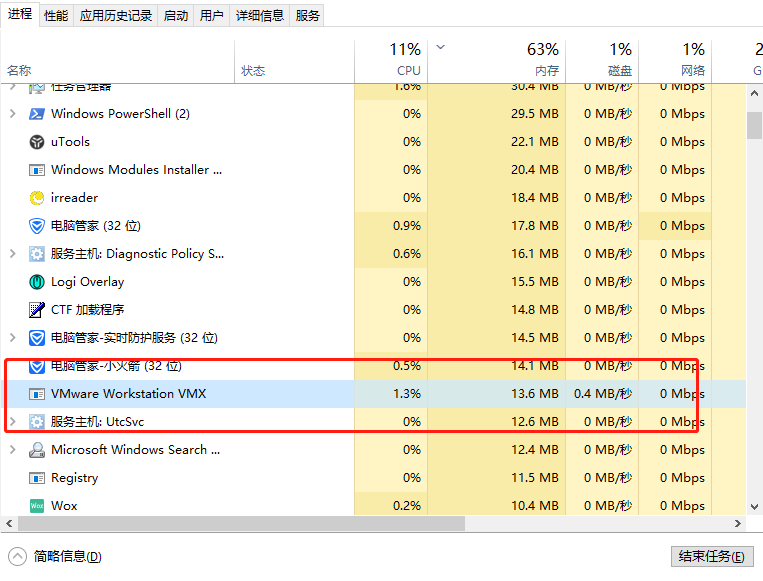This screenshot has width=763, height=581.
Task: Click the Windows Modules Installer icon
Action: [36, 170]
